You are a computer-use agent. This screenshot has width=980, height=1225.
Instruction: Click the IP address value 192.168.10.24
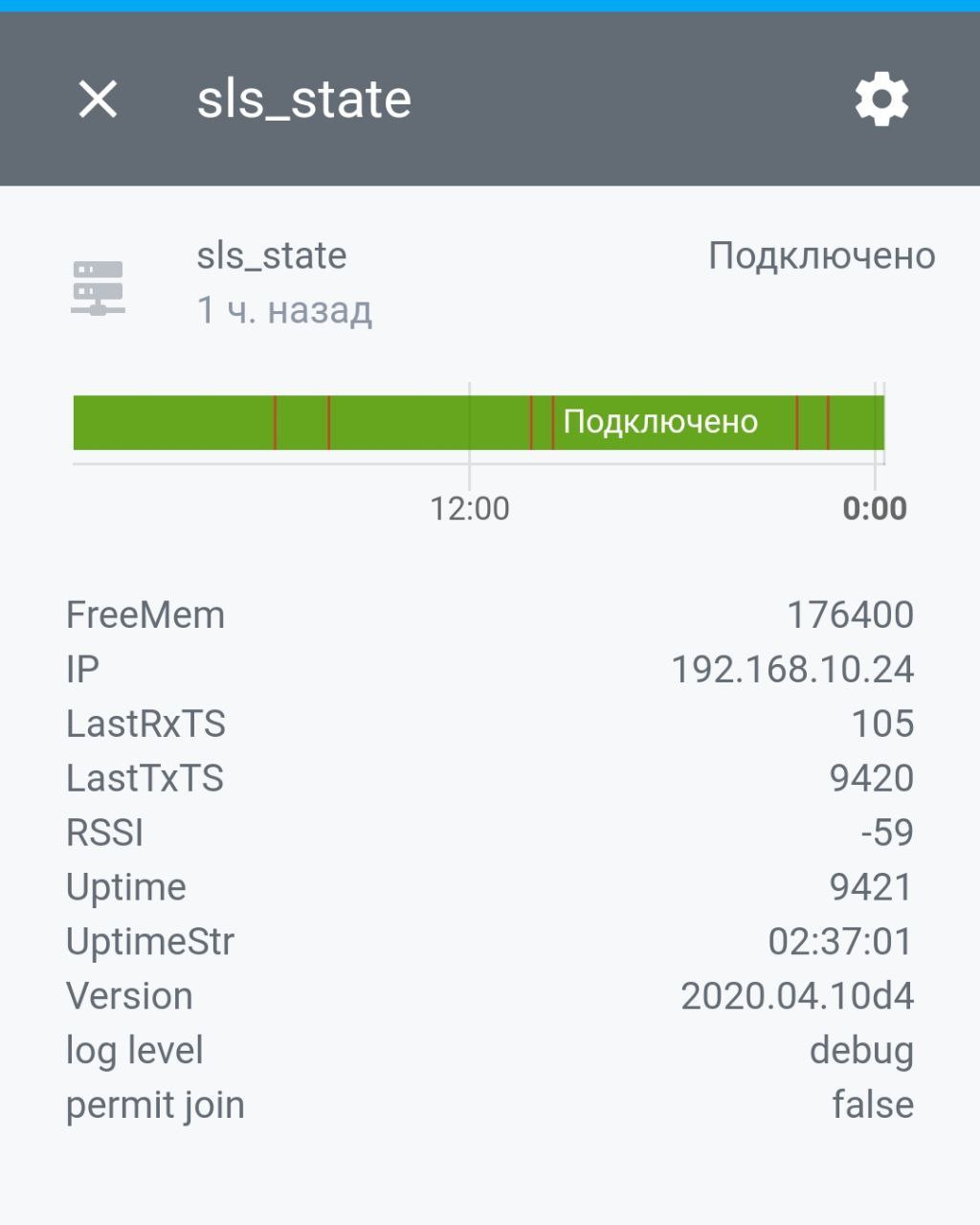(x=792, y=669)
